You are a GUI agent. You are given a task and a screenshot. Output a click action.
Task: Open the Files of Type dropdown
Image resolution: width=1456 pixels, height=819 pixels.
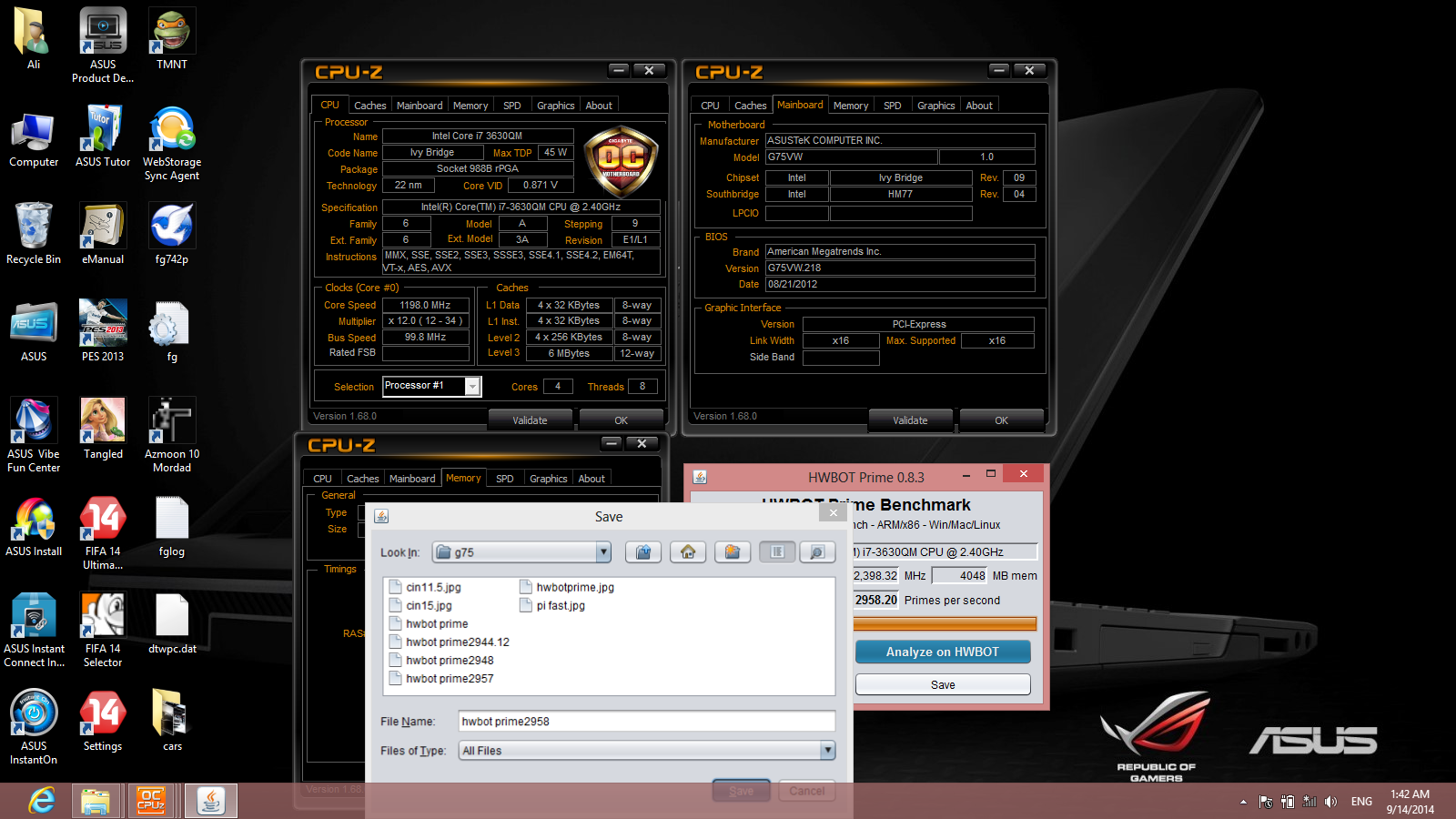827,751
